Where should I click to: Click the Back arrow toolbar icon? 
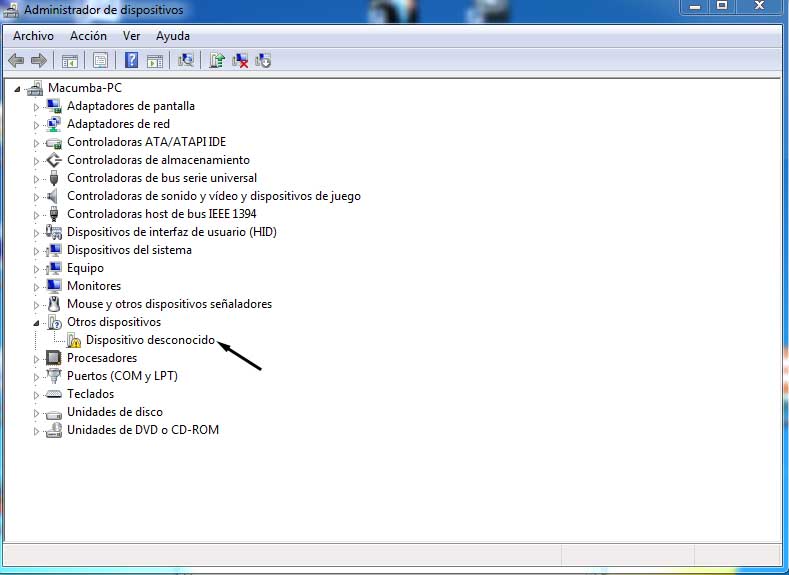point(16,61)
